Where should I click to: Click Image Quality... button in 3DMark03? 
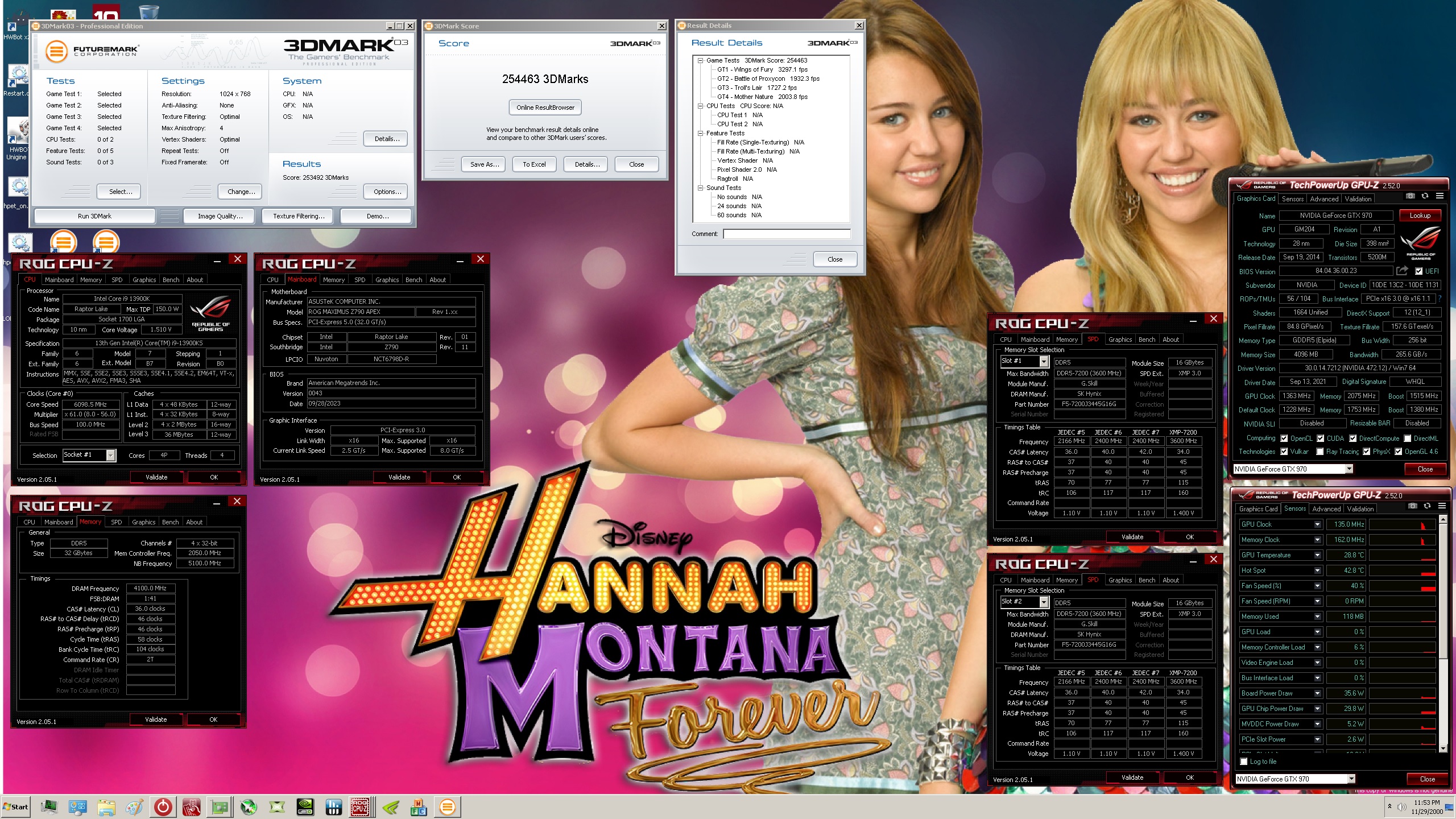pos(220,216)
